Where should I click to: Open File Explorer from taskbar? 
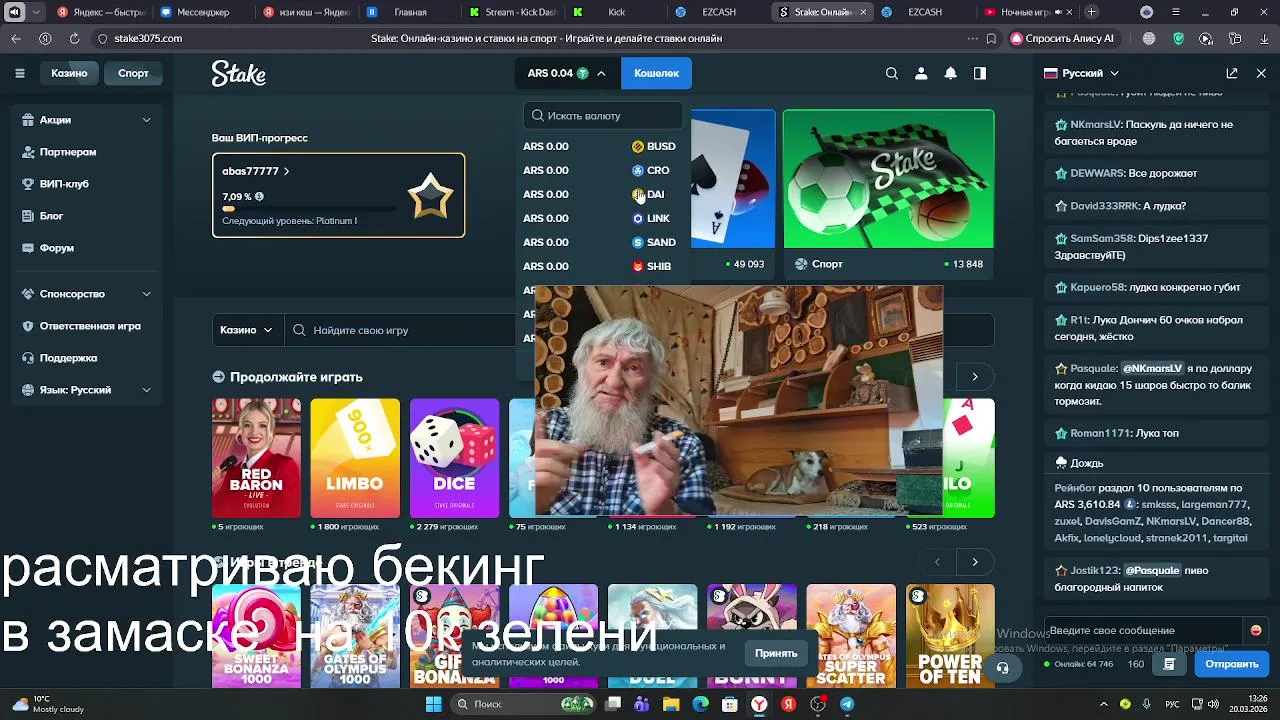671,704
